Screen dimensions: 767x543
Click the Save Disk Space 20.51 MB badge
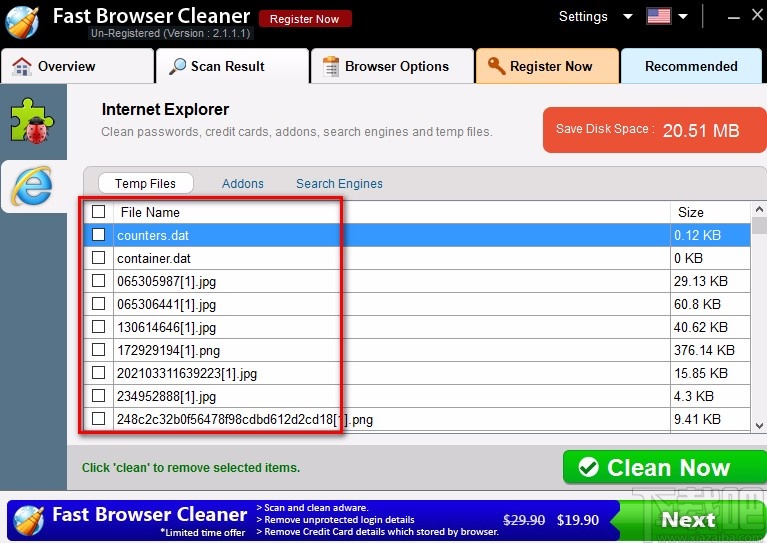655,130
